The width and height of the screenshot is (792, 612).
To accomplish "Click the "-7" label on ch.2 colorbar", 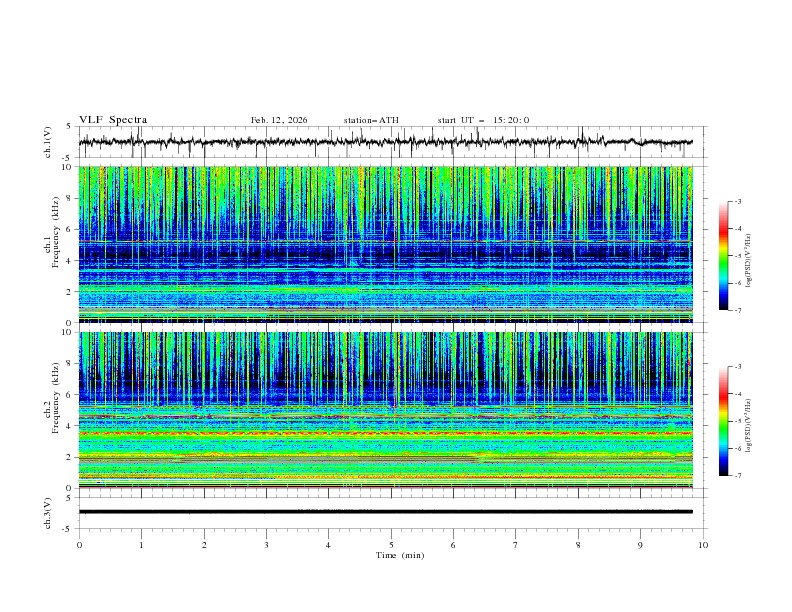I will coord(737,475).
